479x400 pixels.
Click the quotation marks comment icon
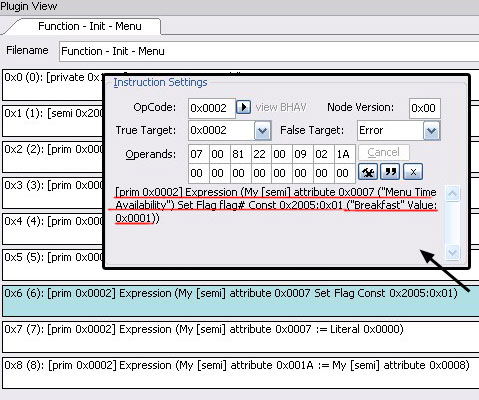click(x=390, y=172)
